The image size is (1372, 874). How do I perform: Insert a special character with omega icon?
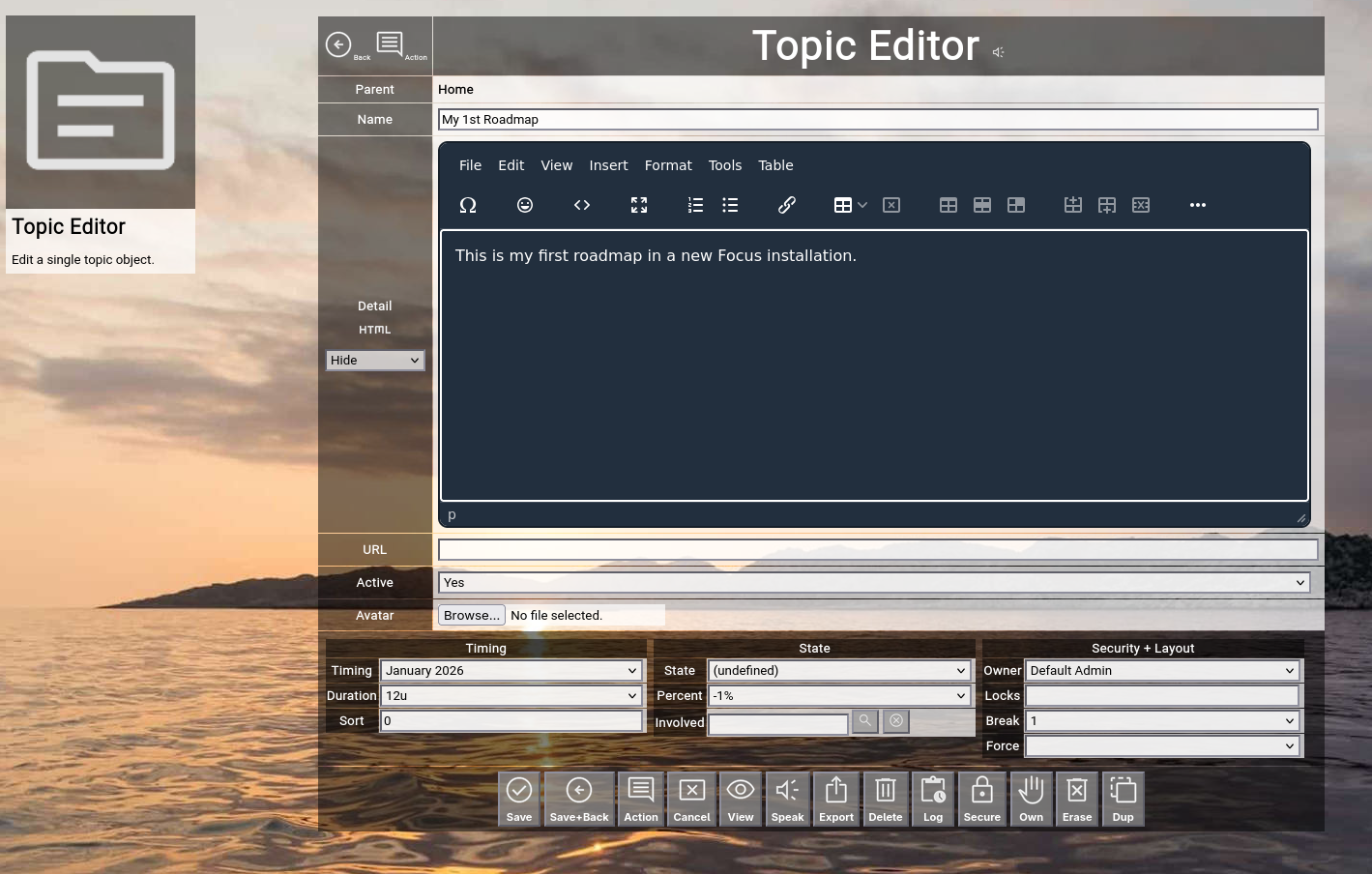468,205
